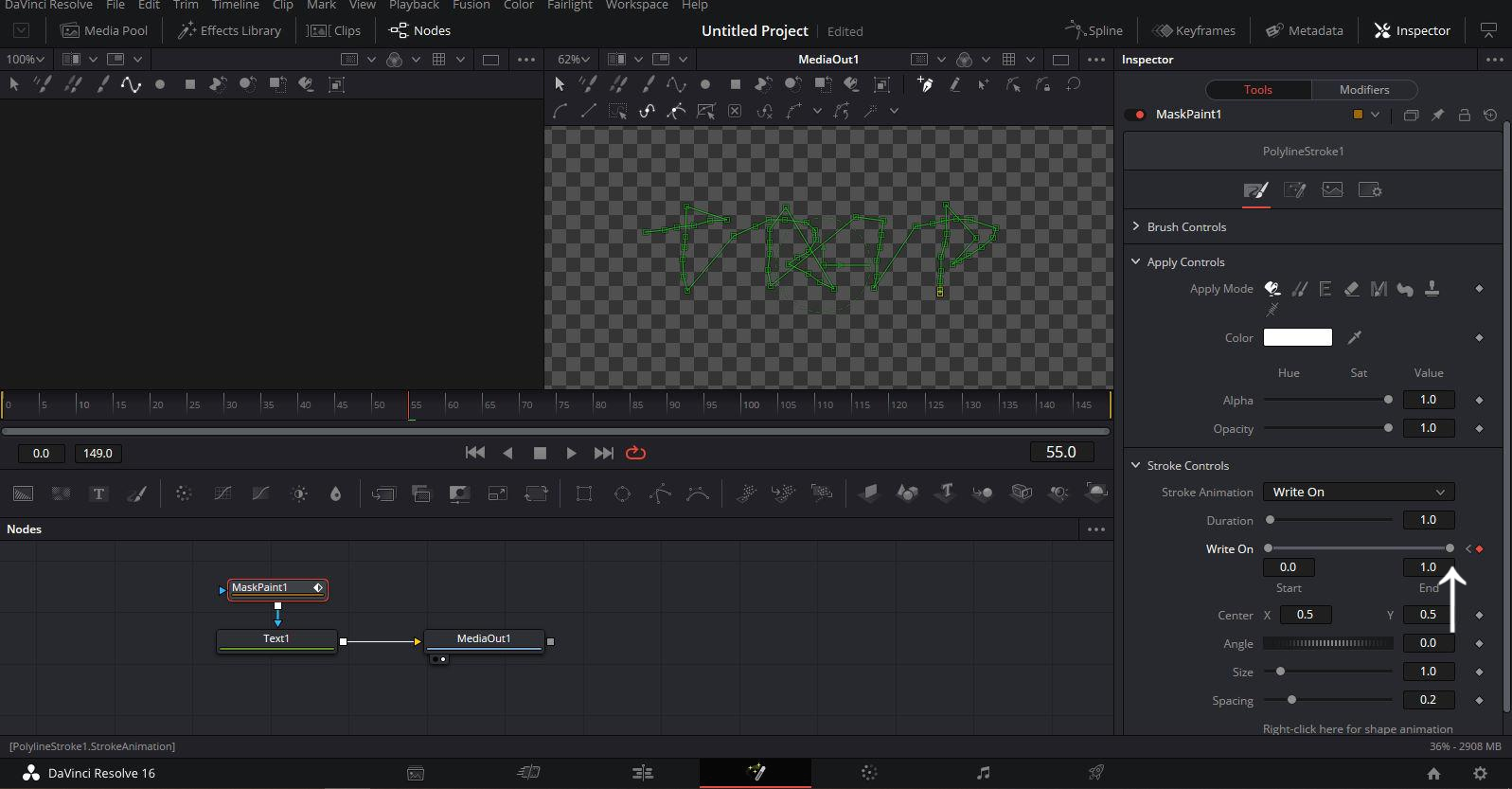Screen dimensions: 1512x789
Task: Open the Fairlight menu
Action: click(x=570, y=5)
